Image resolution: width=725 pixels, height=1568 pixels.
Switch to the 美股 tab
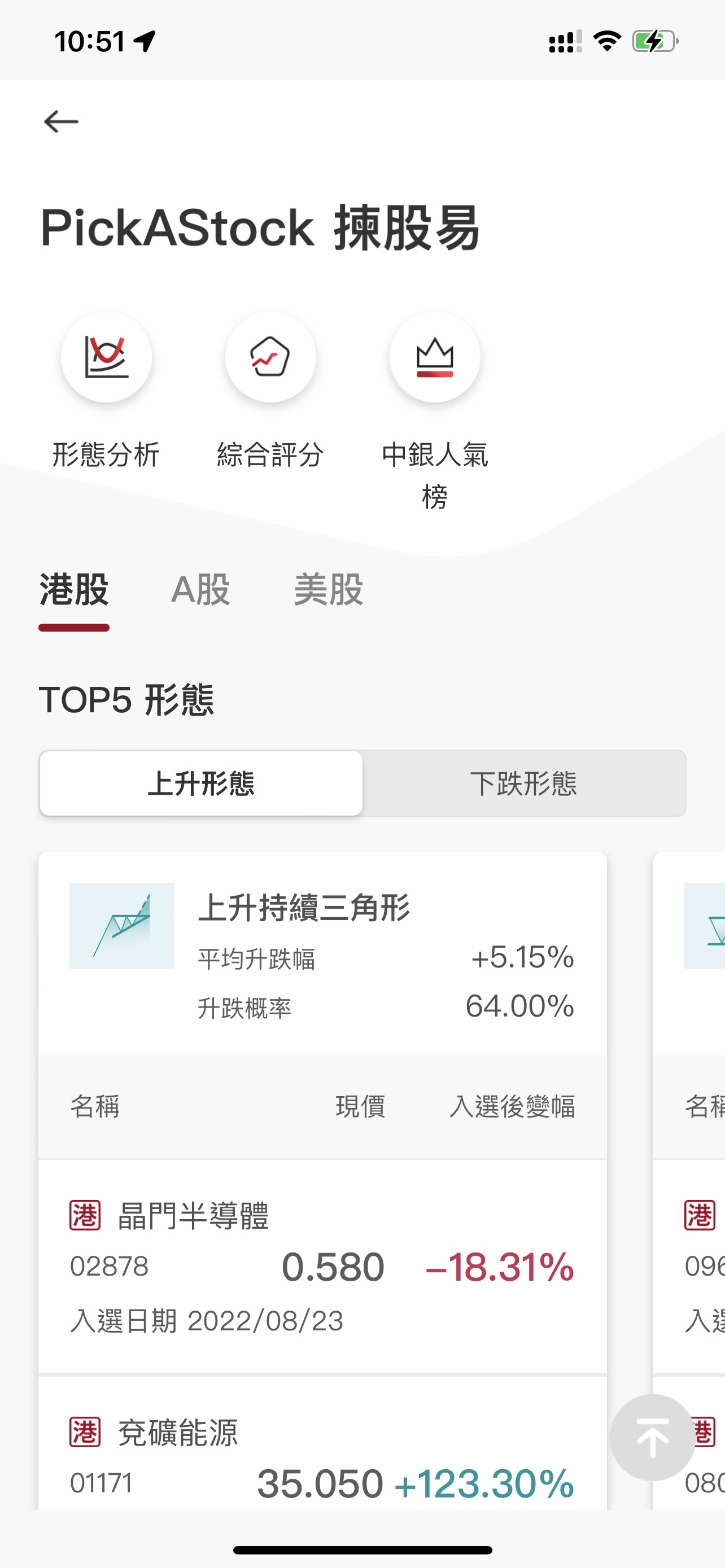pos(328,590)
